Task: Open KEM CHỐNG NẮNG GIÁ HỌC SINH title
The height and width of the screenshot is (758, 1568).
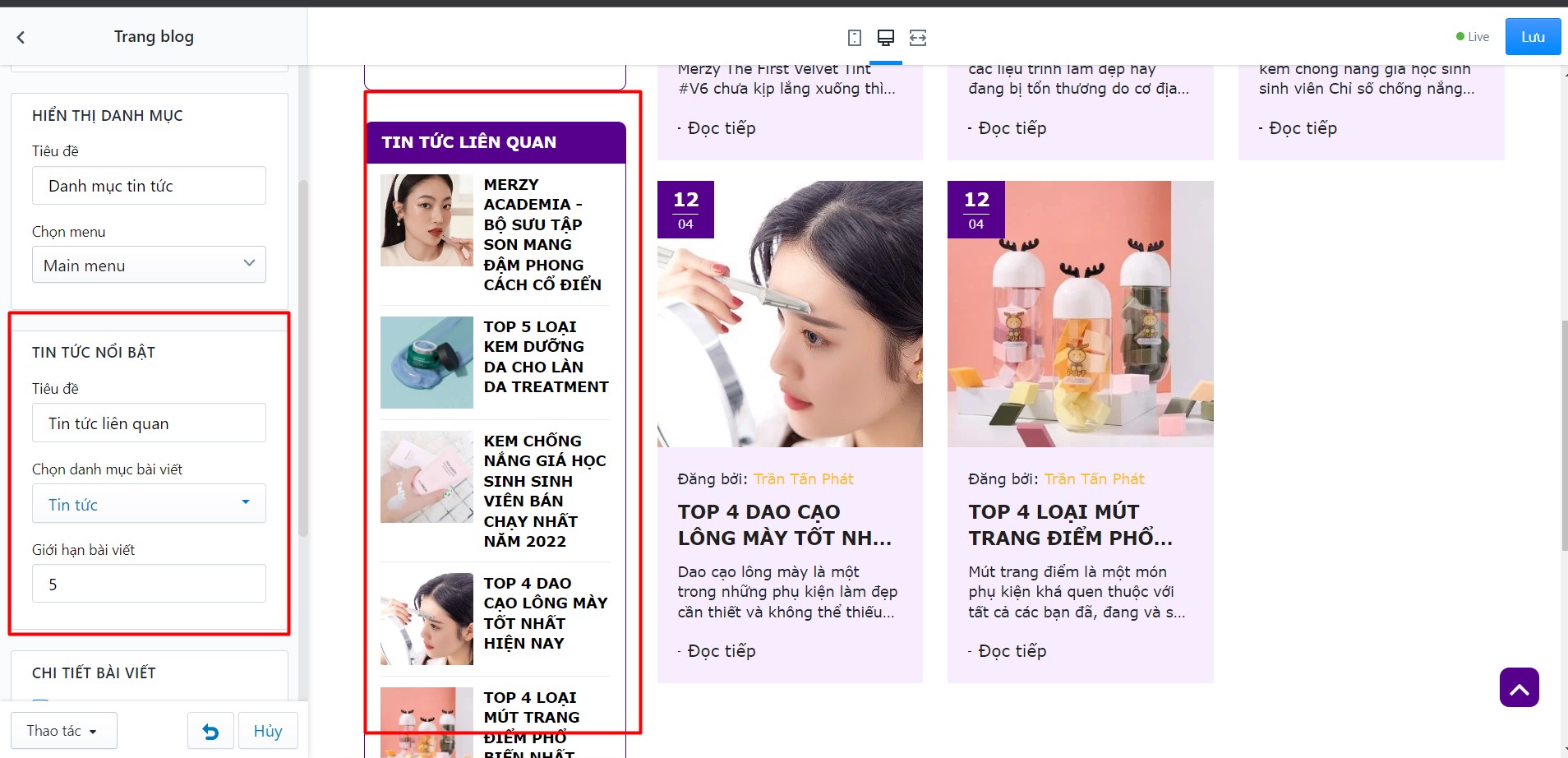Action: coord(545,491)
